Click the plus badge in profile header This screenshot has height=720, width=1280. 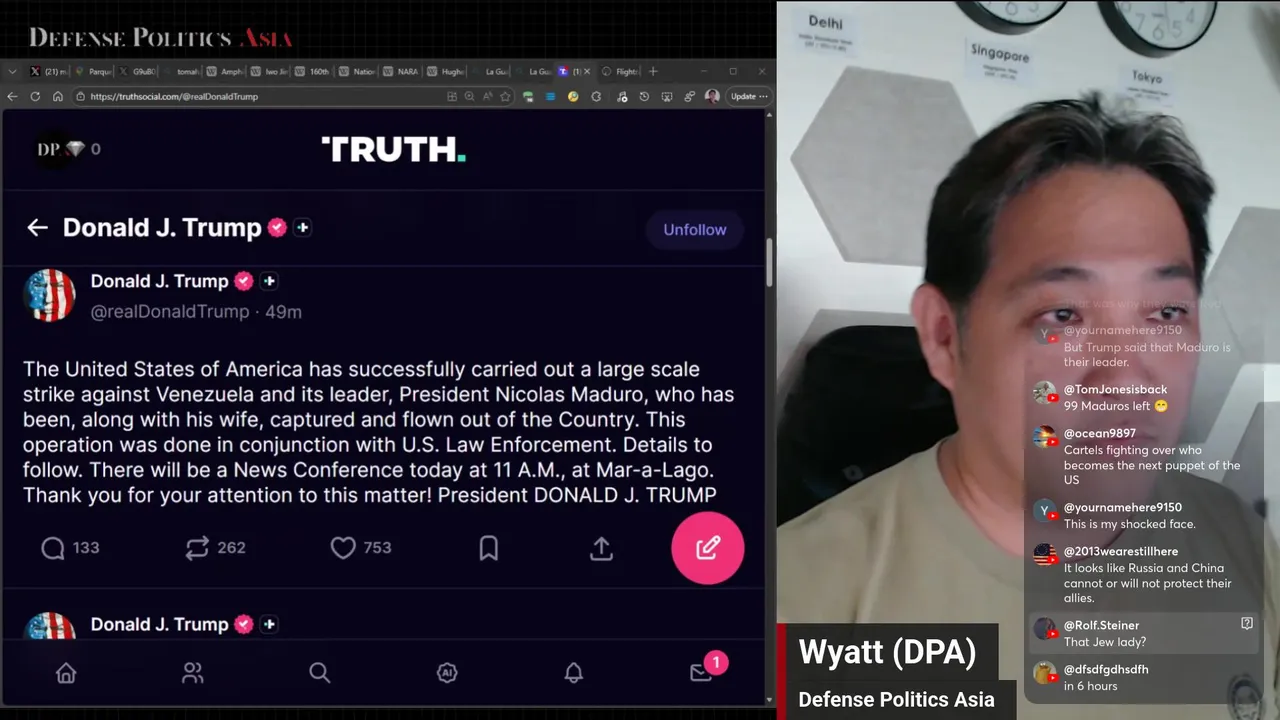(302, 227)
